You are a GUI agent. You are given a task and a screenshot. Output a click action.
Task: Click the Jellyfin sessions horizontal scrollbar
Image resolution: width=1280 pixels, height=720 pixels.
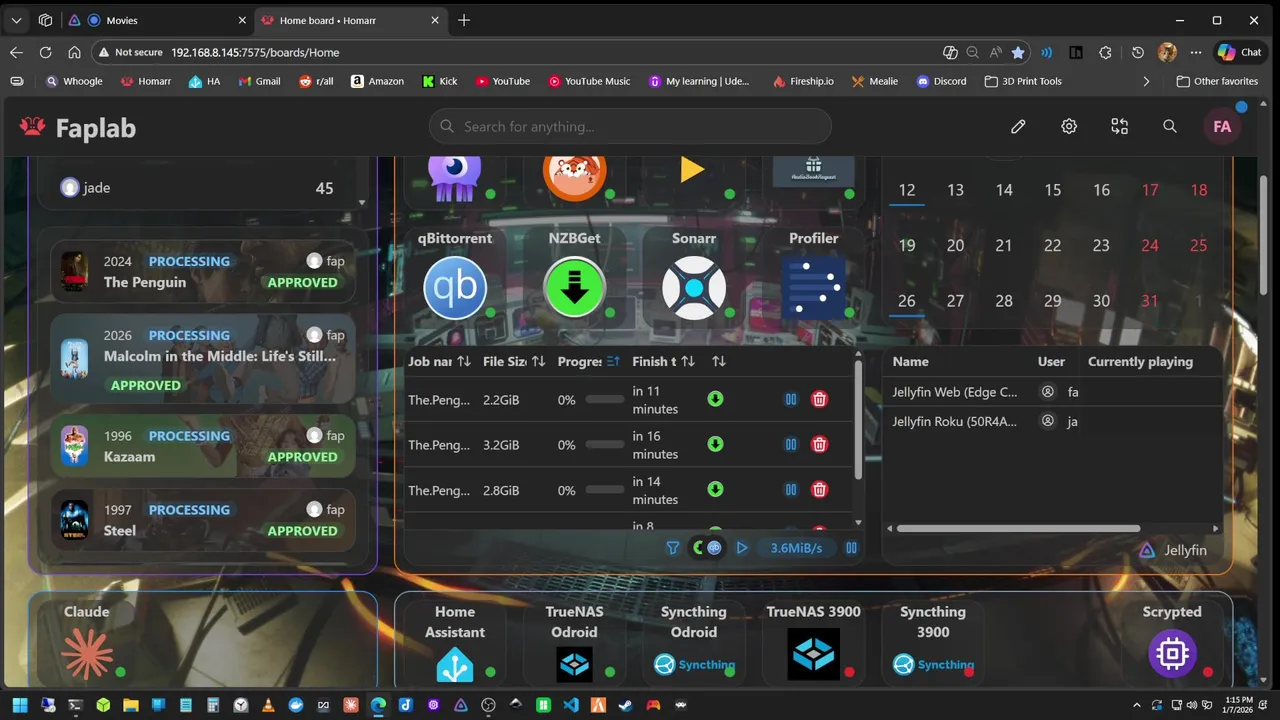pyautogui.click(x=1018, y=528)
